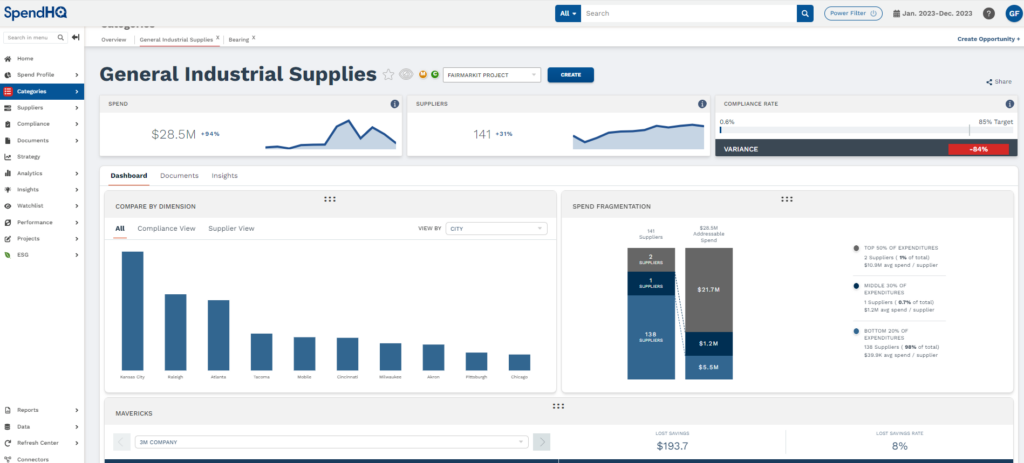Switch to the Dashboard tab
1024x463 pixels.
tap(129, 176)
